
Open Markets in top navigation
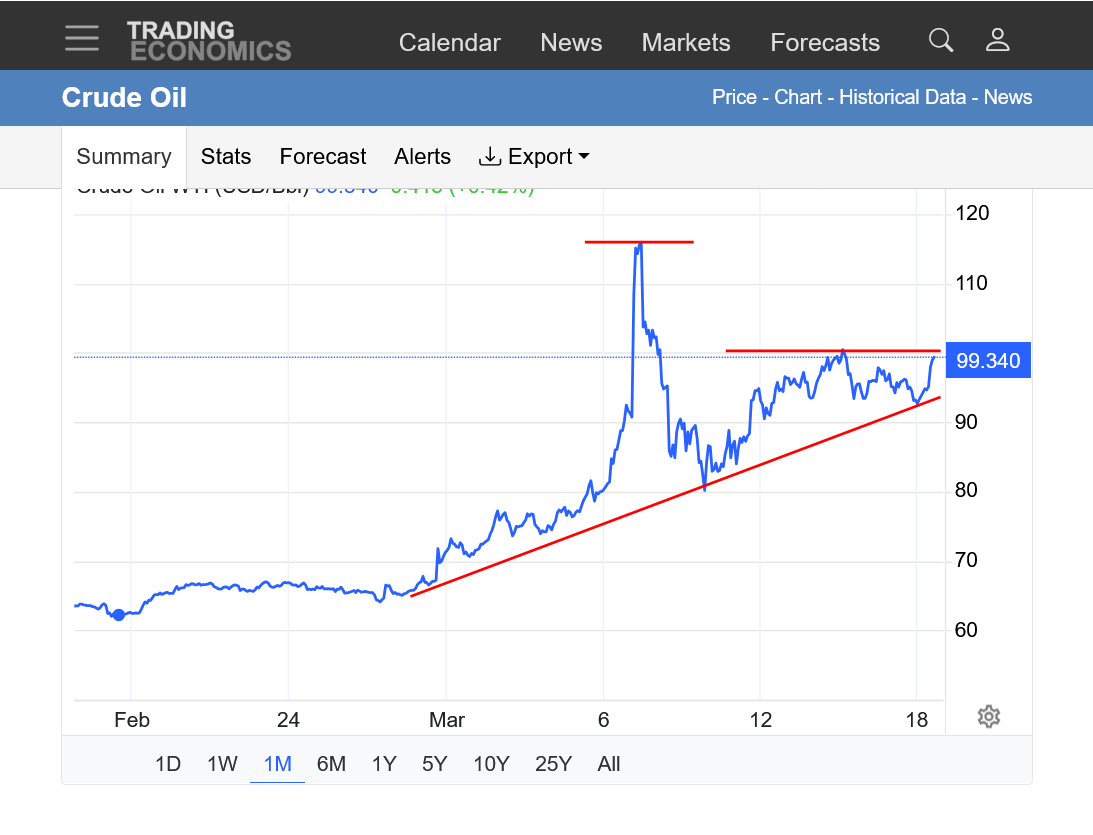[x=685, y=43]
